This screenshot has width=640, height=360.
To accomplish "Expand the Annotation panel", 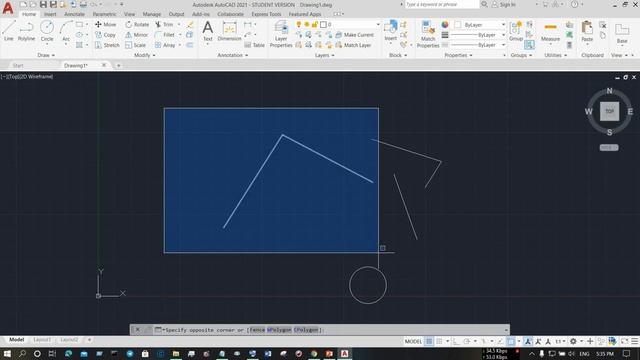I will click(232, 55).
